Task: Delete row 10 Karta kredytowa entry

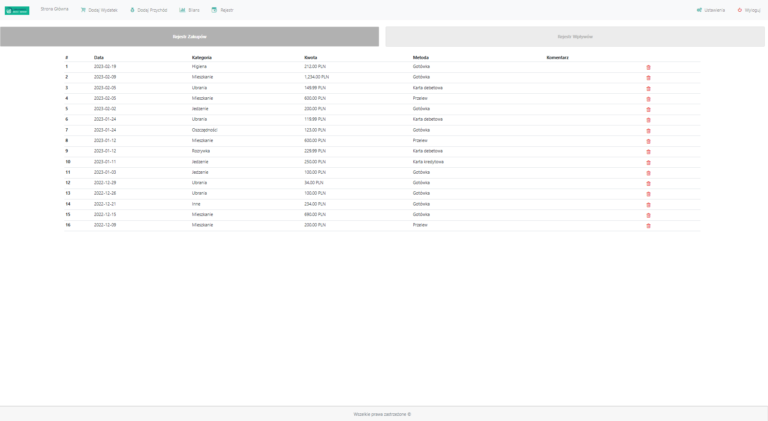Action: click(x=648, y=162)
